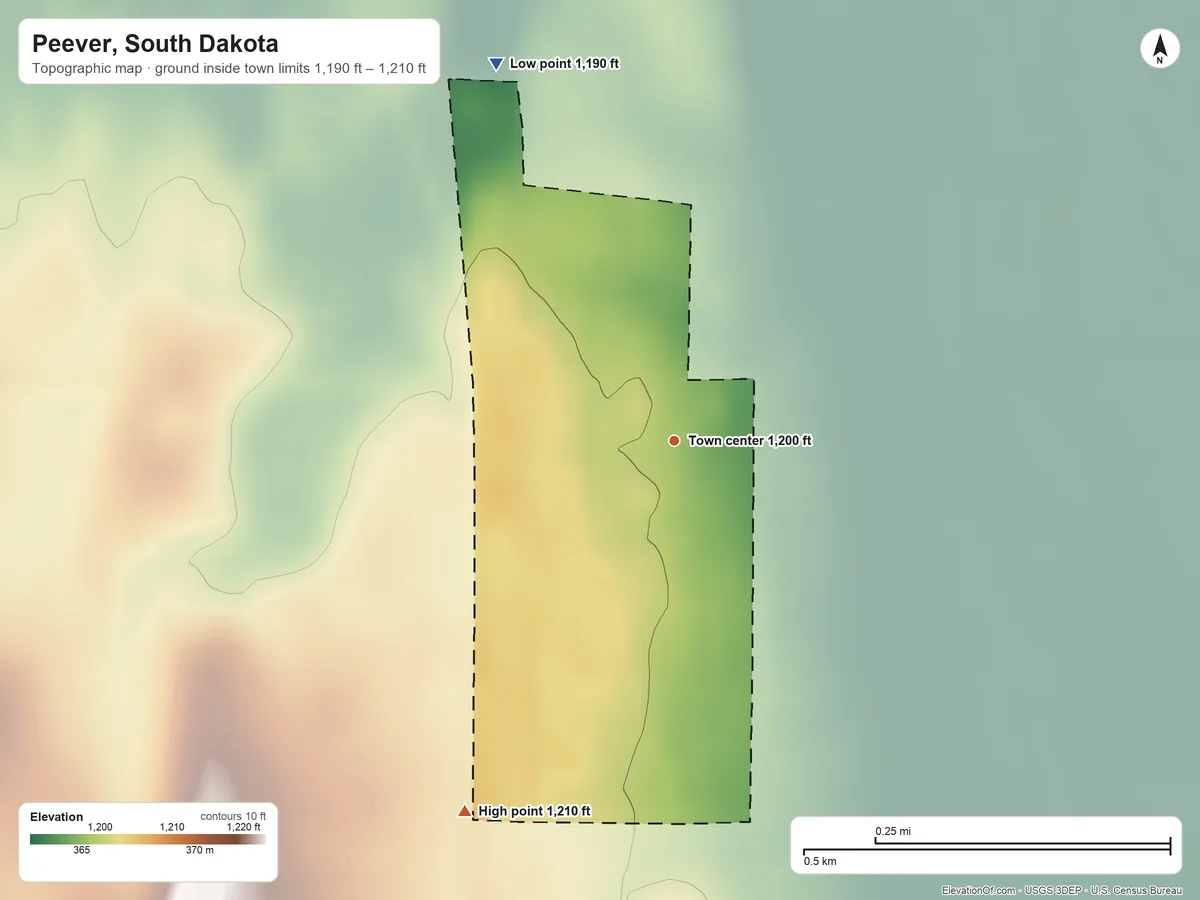Viewport: 1200px width, 900px height.
Task: Click the 'Peever, South Dakota' title
Action: click(x=155, y=44)
